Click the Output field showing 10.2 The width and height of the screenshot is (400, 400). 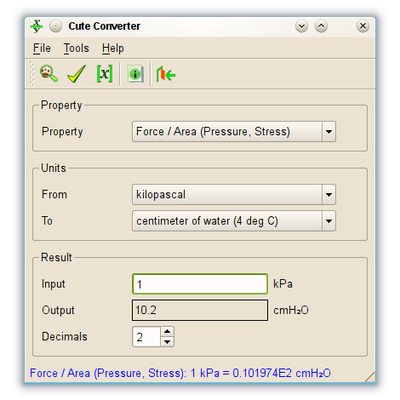200,310
